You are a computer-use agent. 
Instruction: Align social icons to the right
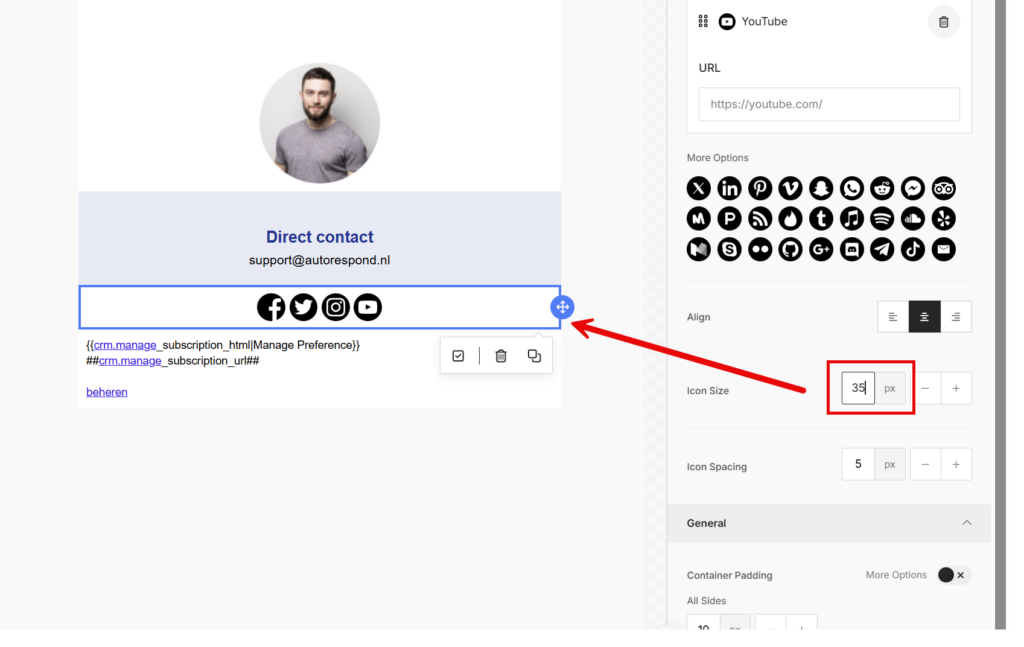tap(955, 317)
